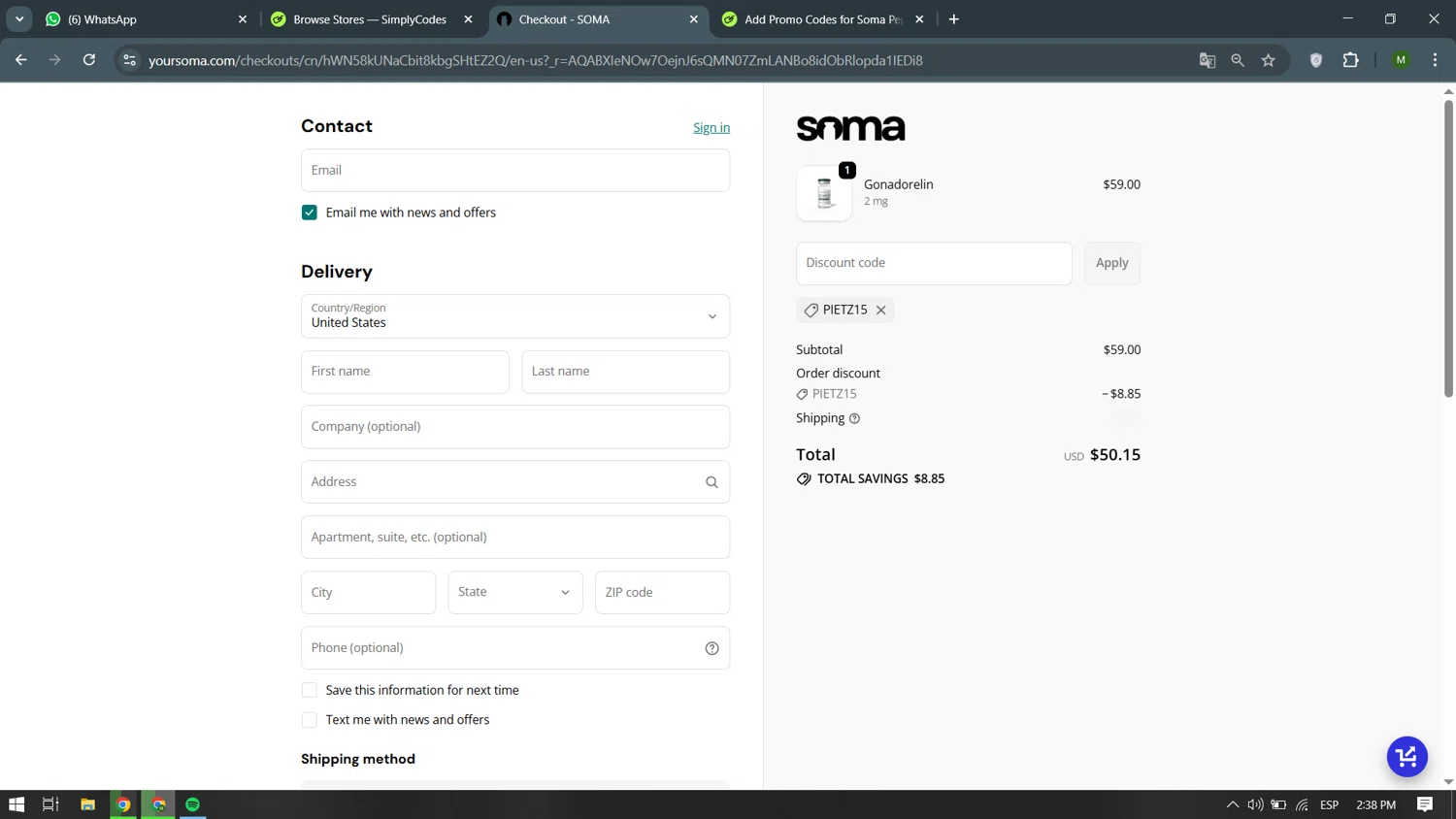This screenshot has width=1456, height=819.
Task: Open the tab search dropdown arrow
Action: [x=19, y=19]
